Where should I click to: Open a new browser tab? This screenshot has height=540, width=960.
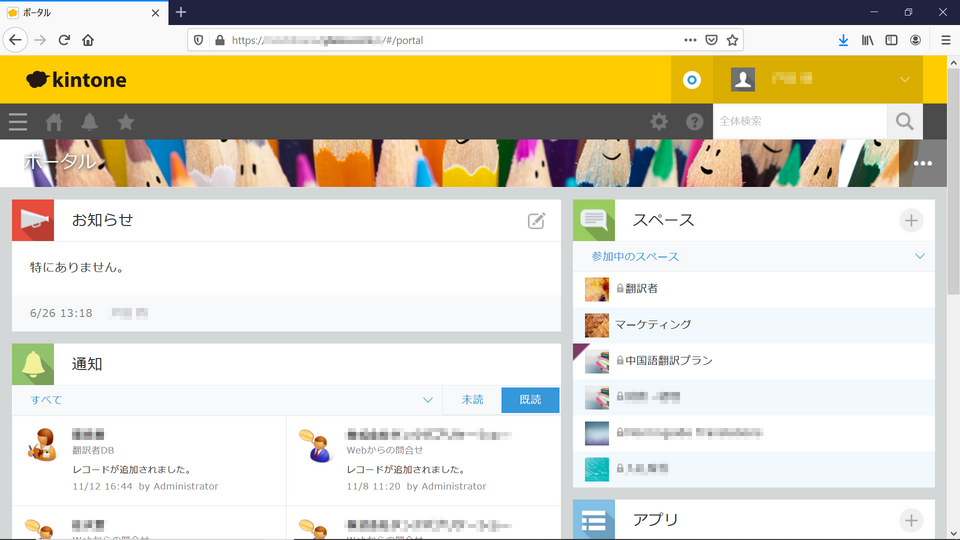[181, 12]
